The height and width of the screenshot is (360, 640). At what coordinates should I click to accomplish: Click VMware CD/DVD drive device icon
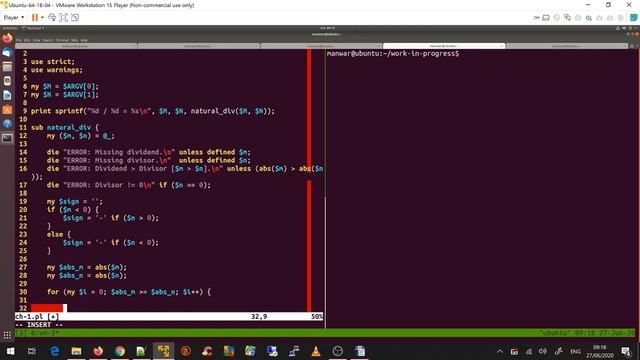557,18
